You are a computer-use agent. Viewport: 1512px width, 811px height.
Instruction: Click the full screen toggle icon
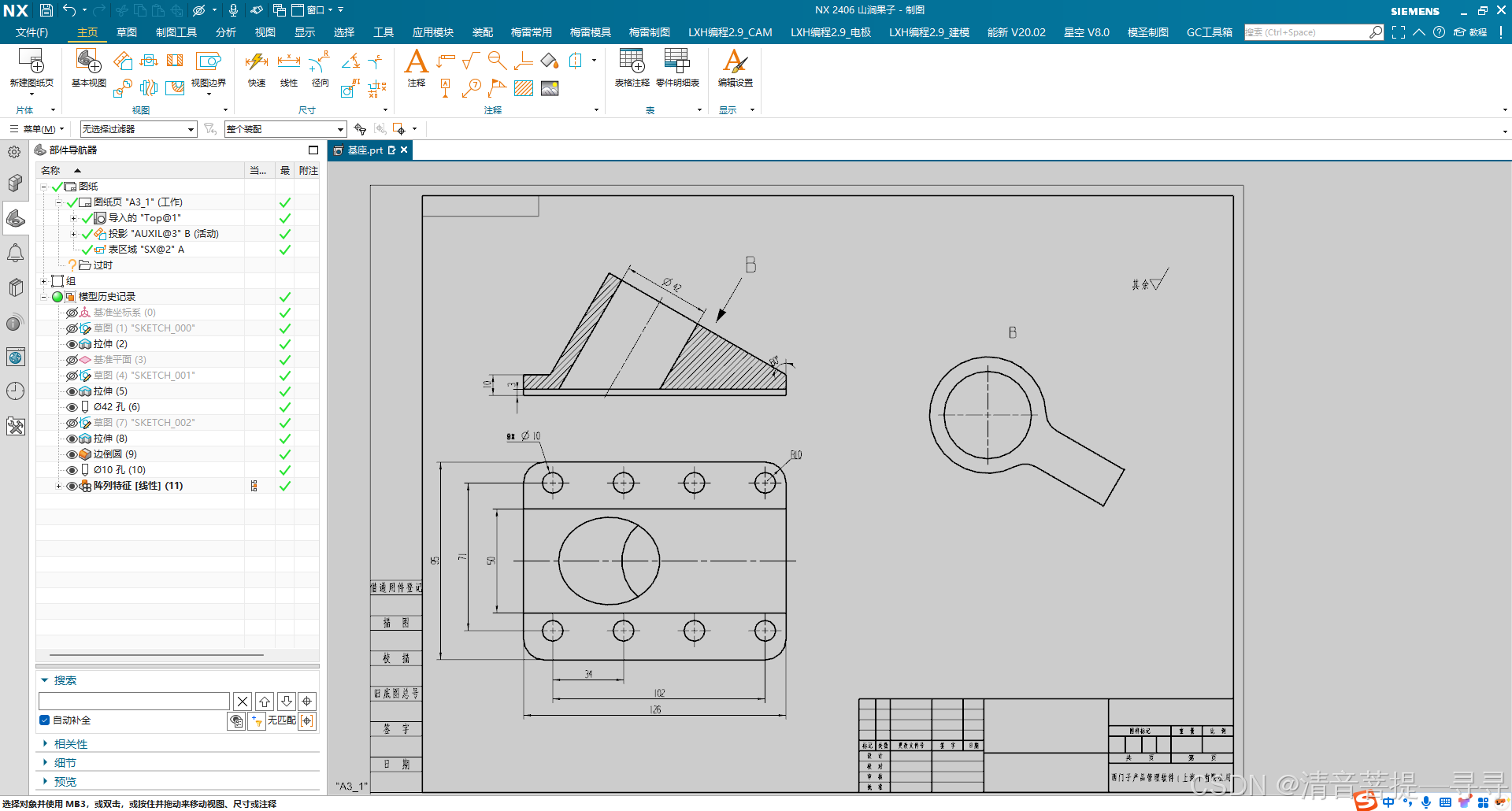[1399, 32]
